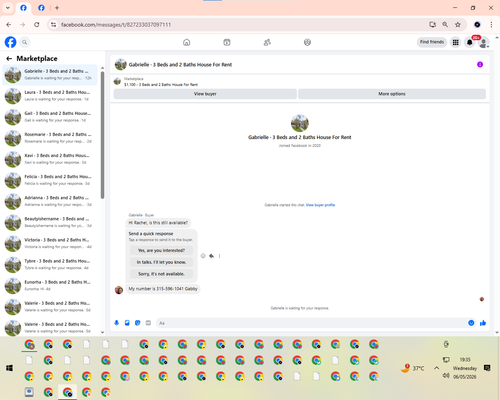Select Gabrielle's conversation in the list
This screenshot has width=500, height=400.
coord(50,75)
